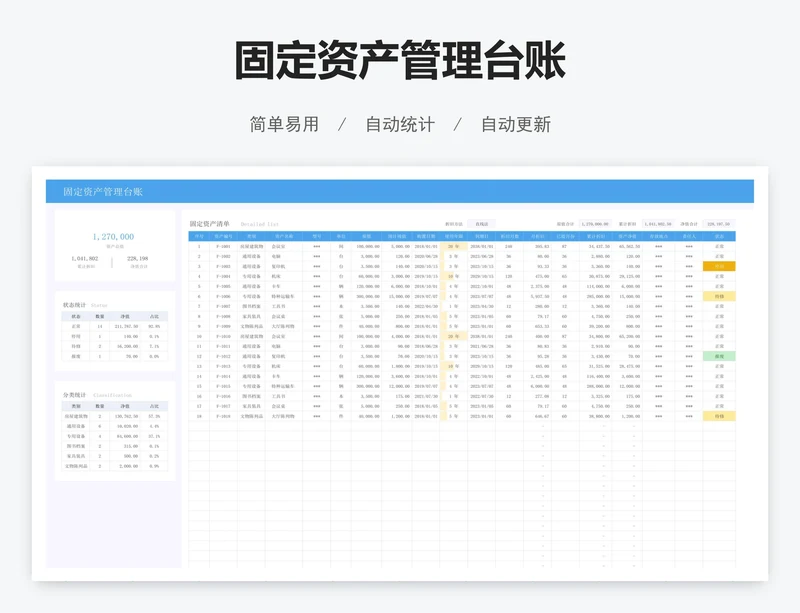
Task: Select the blue banner title 固定资产管理台账
Action: tap(103, 192)
